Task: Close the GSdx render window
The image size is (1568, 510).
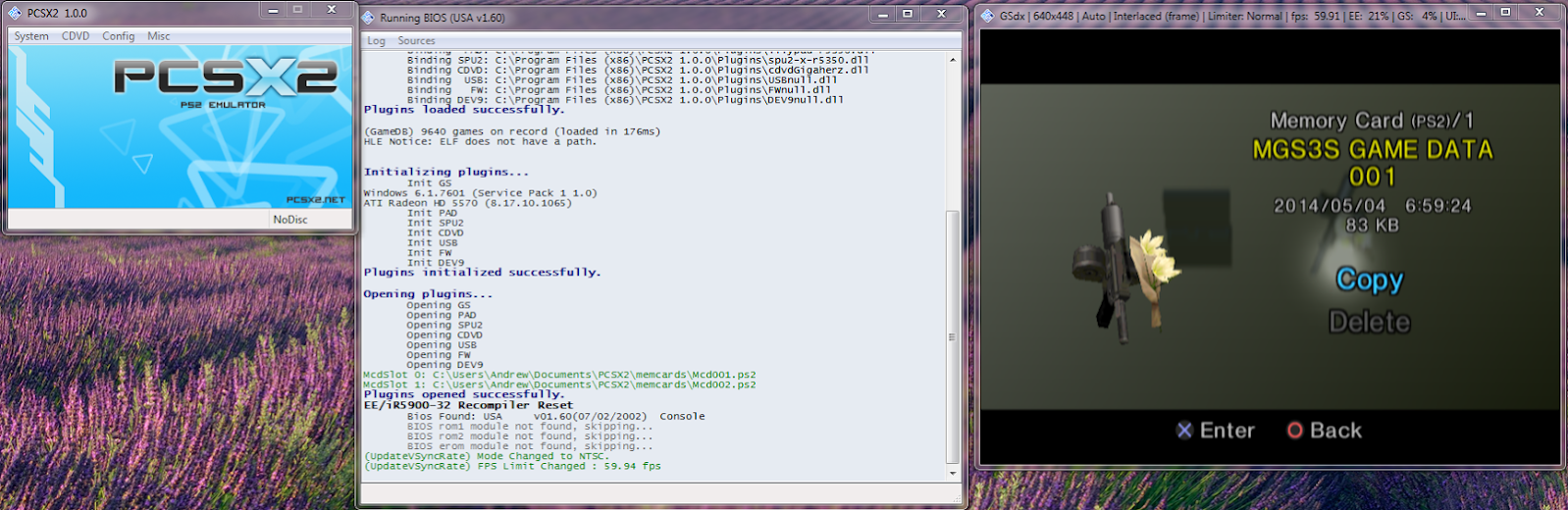Action: [x=1540, y=12]
